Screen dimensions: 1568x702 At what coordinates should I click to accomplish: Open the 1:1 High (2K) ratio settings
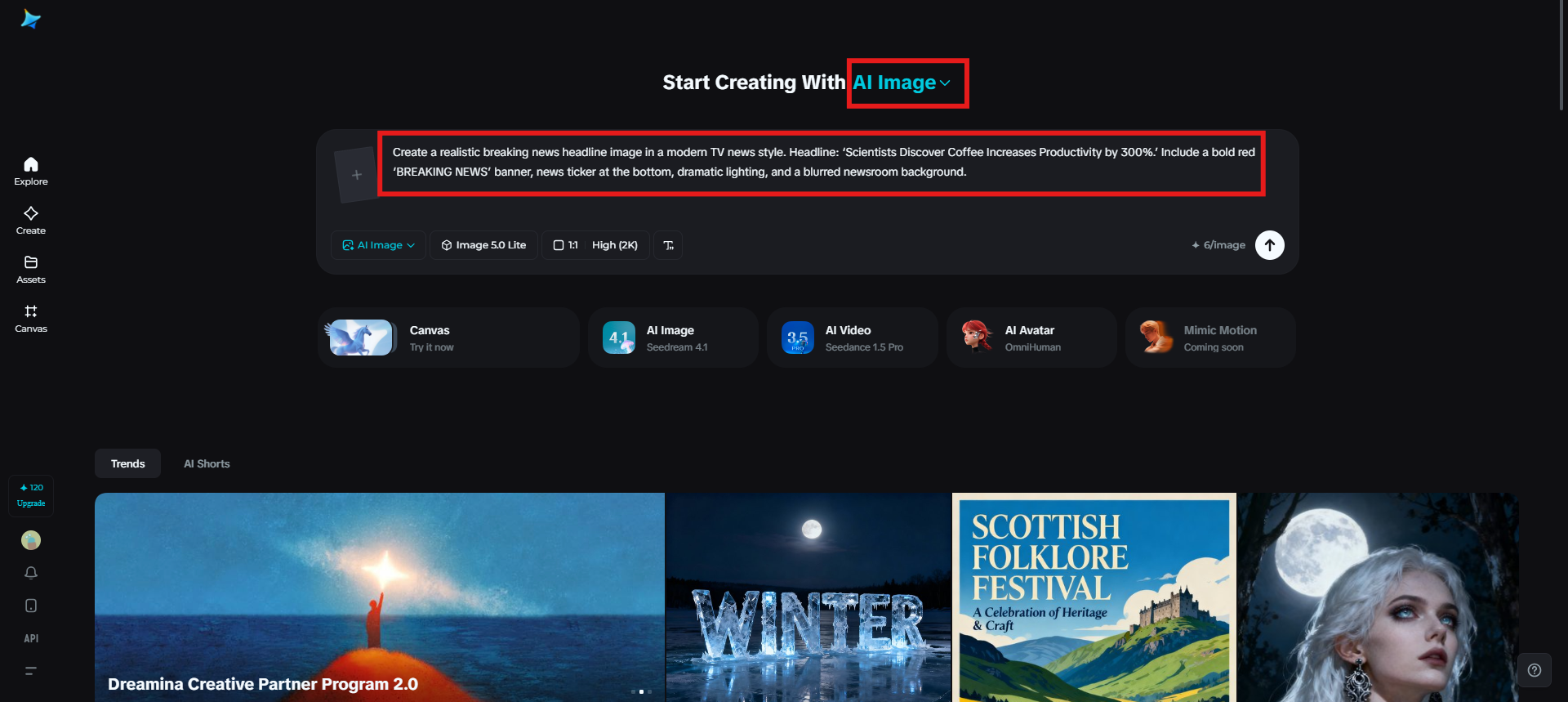click(x=595, y=245)
